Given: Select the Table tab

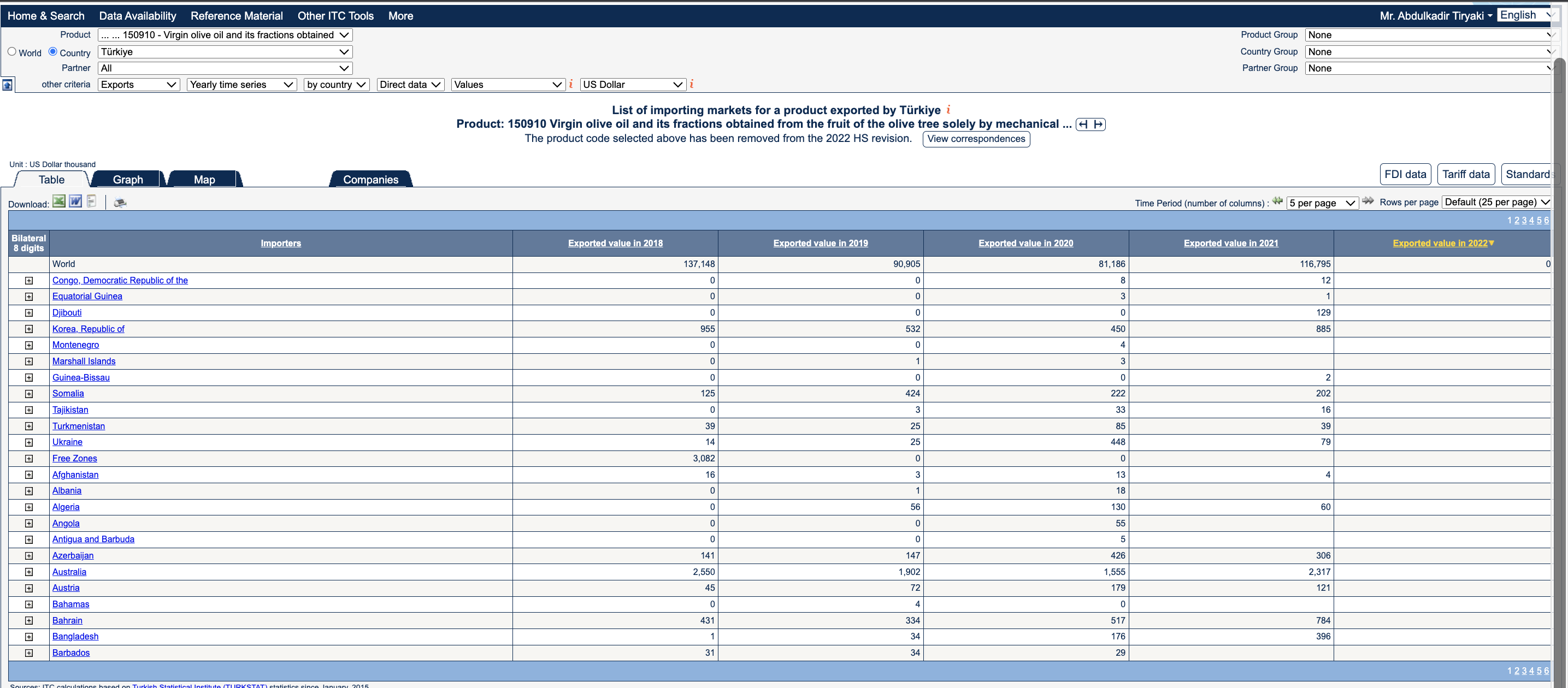Looking at the screenshot, I should [52, 180].
